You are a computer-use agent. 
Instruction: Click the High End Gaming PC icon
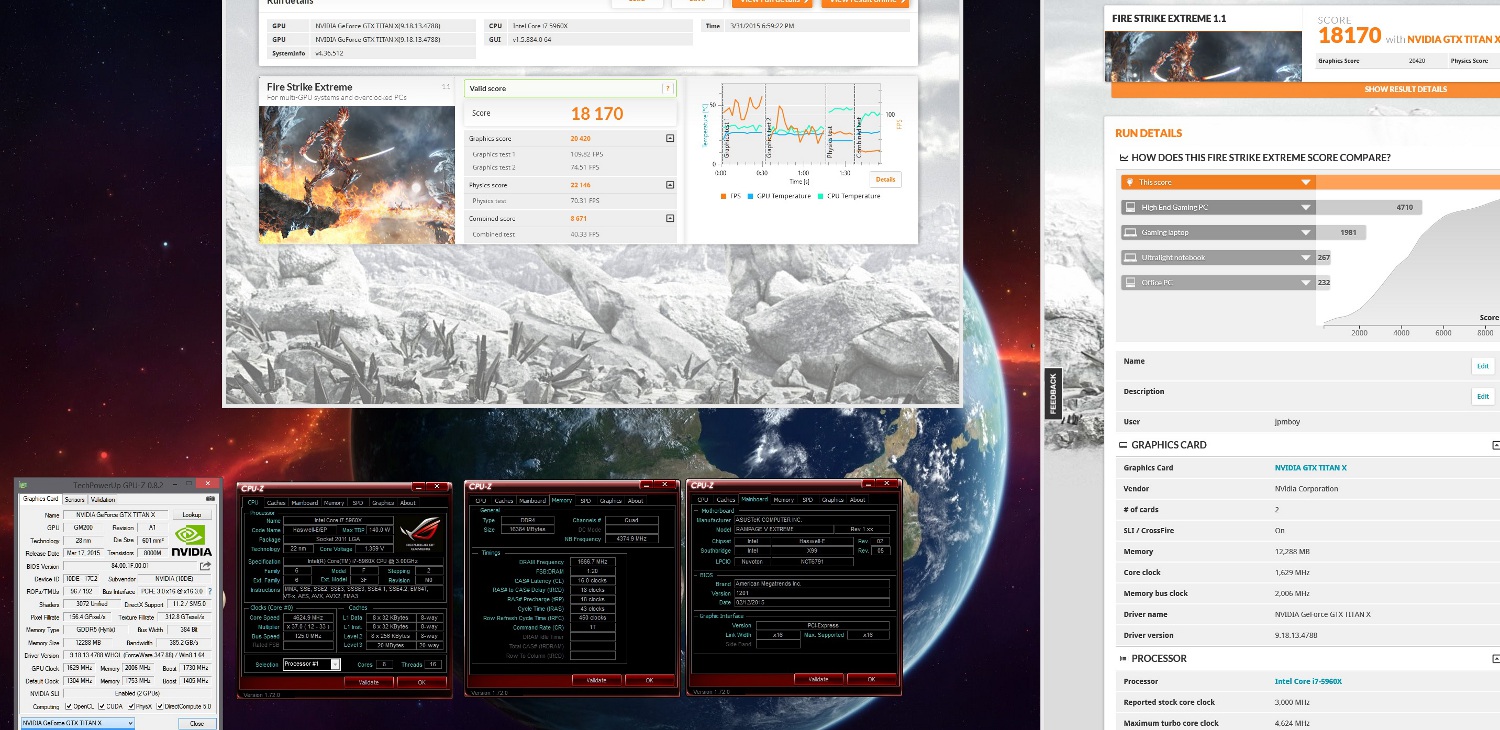click(1130, 207)
